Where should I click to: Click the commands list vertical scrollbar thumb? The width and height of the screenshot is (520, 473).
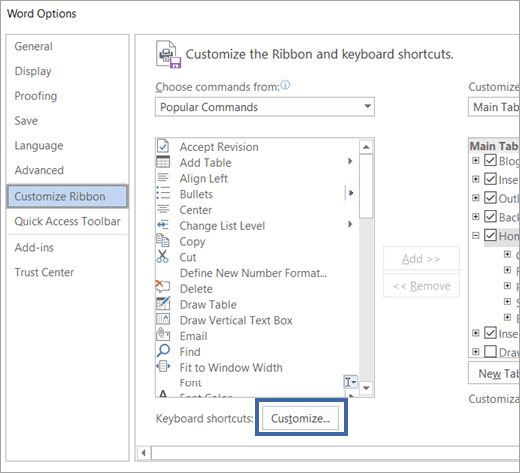pos(366,186)
